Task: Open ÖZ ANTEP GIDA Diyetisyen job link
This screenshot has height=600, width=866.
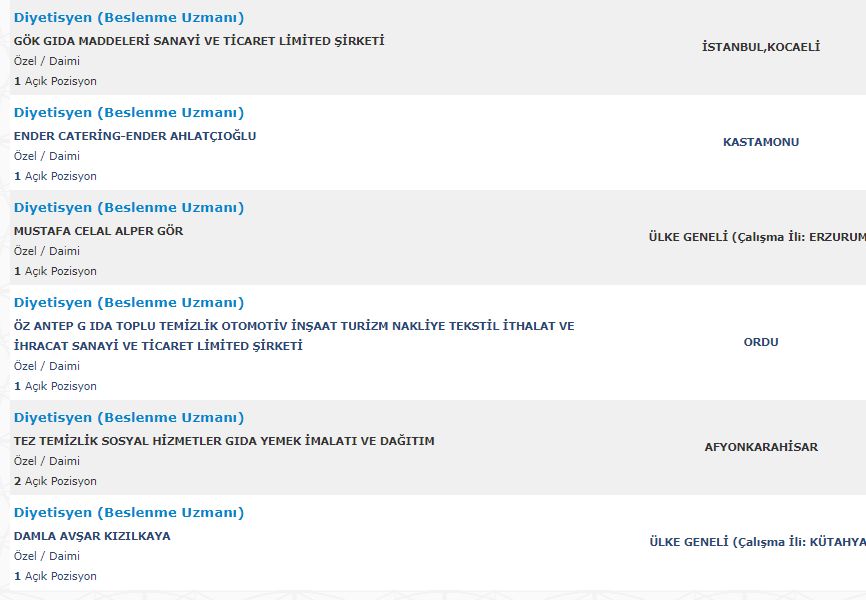Action: click(129, 303)
